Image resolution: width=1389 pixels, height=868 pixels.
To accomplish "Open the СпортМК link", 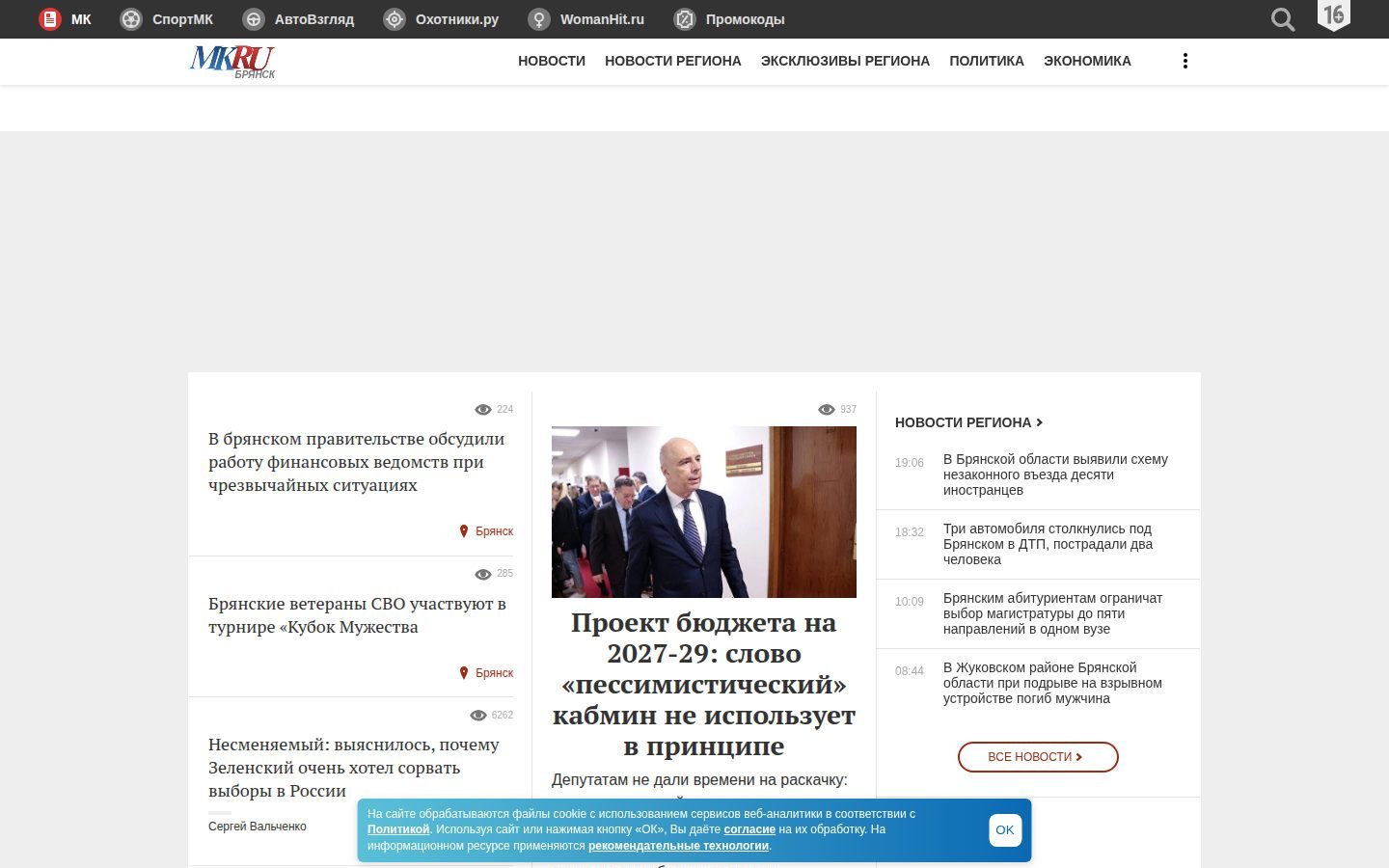I will (182, 19).
